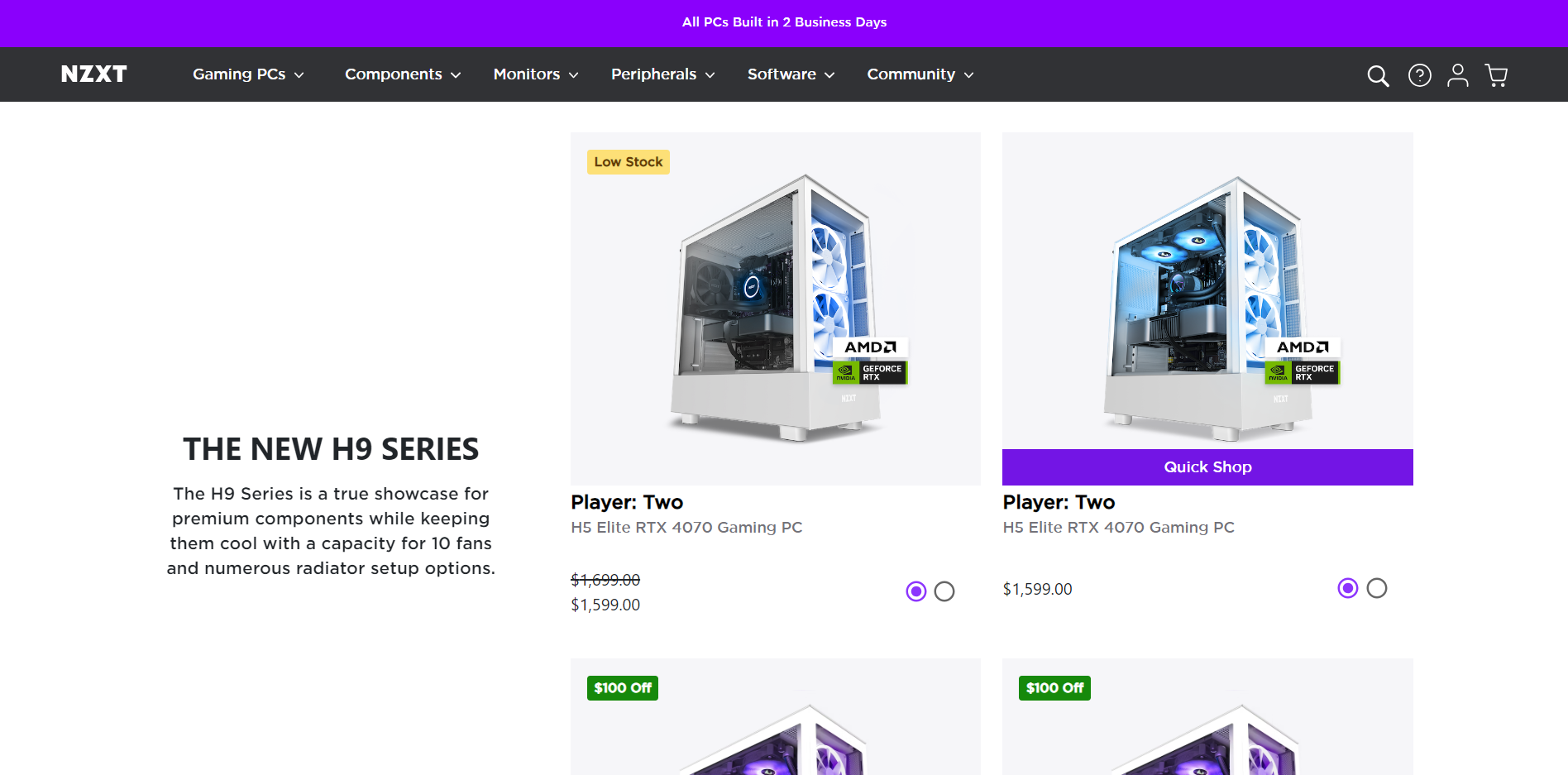Click AMD badge on first Player: Two image

pos(870,347)
